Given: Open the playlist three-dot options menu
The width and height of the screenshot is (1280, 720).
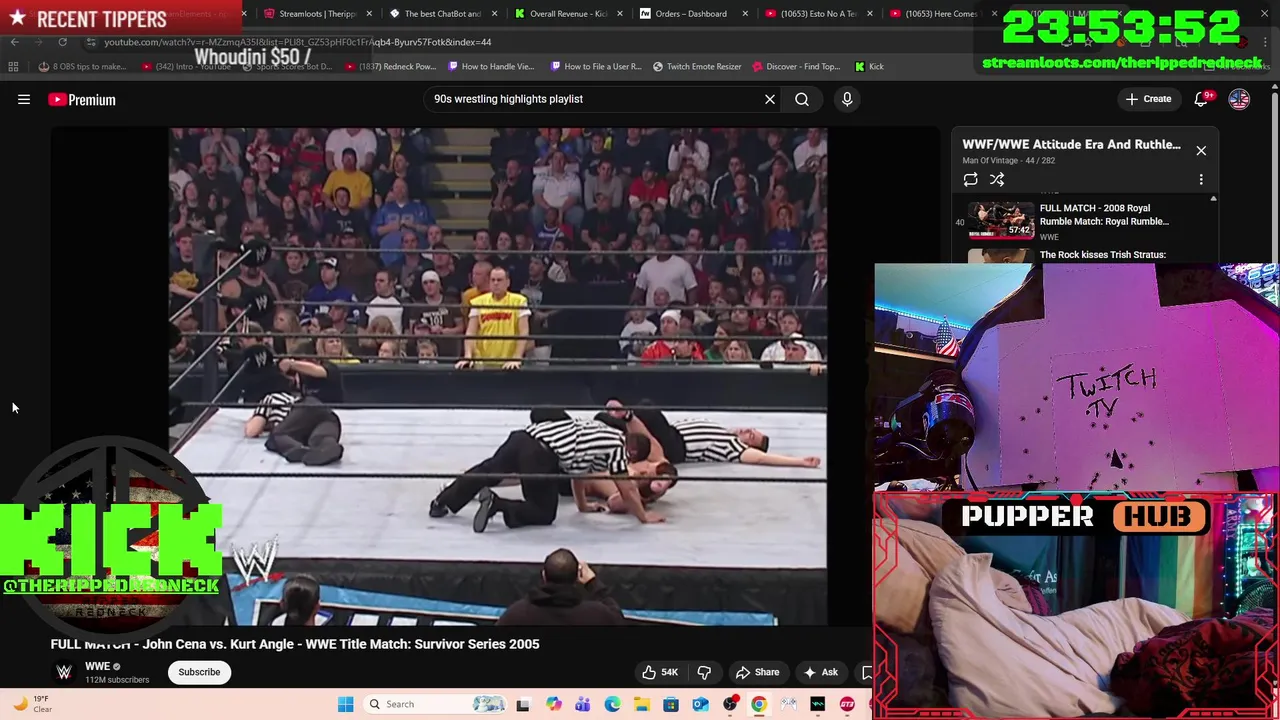Looking at the screenshot, I should [x=1201, y=179].
